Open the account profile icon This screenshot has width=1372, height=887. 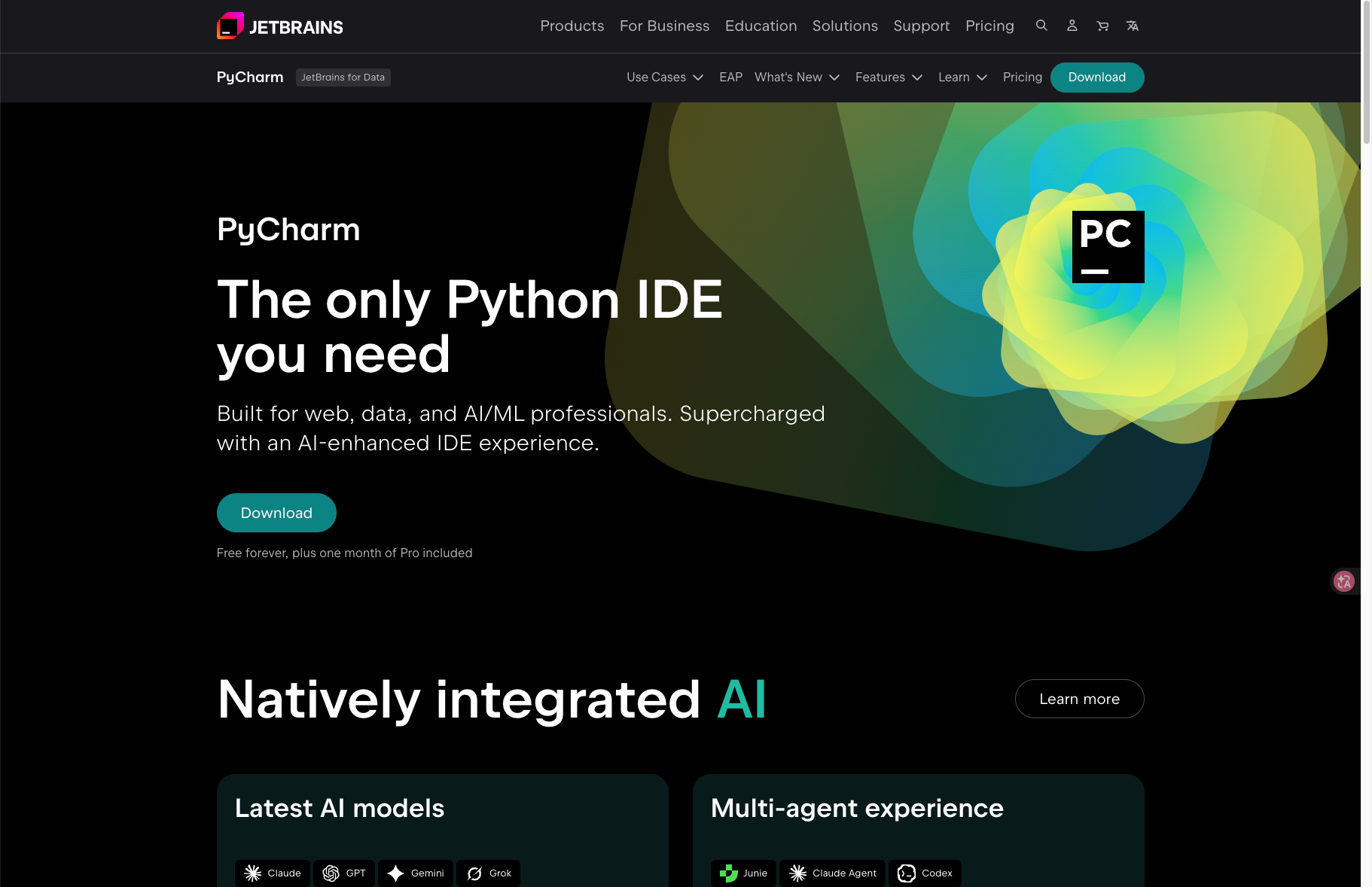[1072, 26]
